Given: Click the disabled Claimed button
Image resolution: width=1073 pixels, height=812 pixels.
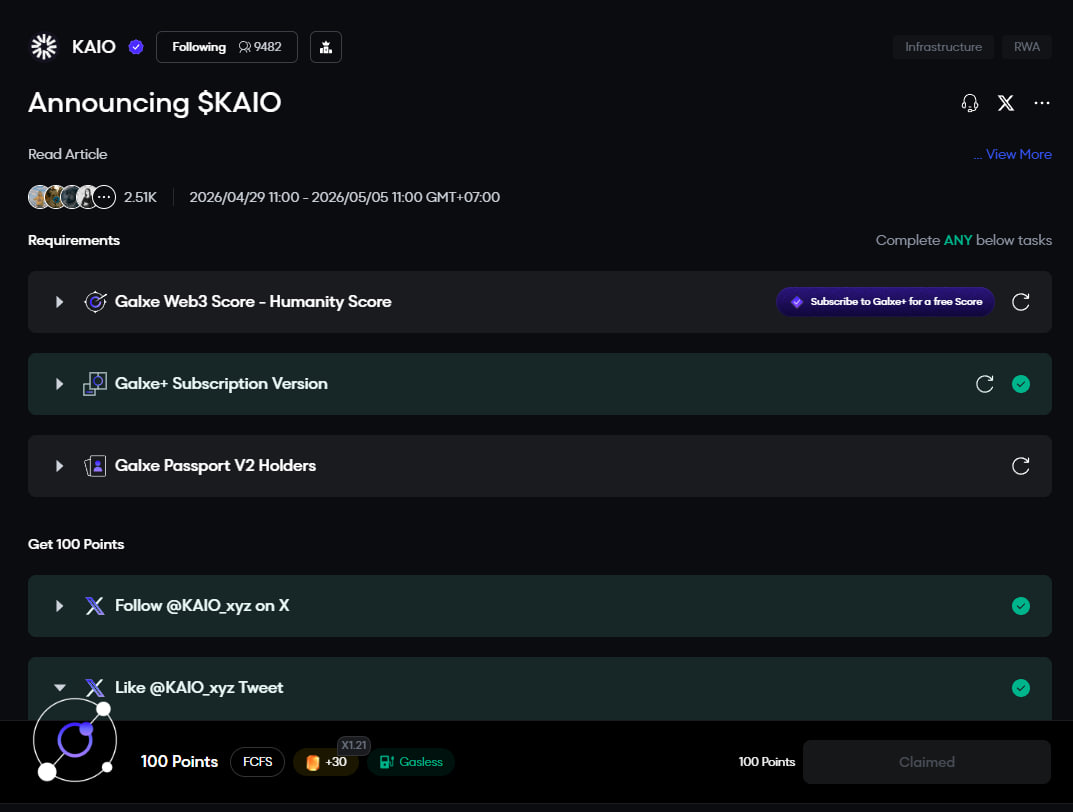Looking at the screenshot, I should pos(927,762).
